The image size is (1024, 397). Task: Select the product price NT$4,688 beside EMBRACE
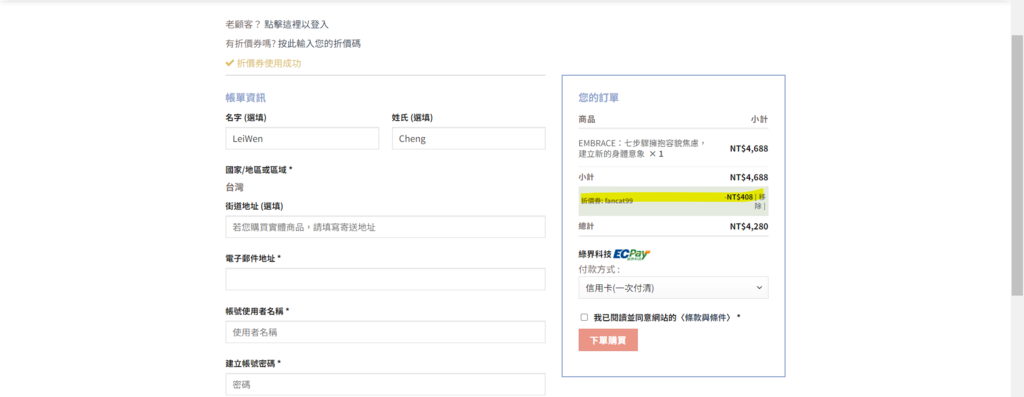coord(749,148)
